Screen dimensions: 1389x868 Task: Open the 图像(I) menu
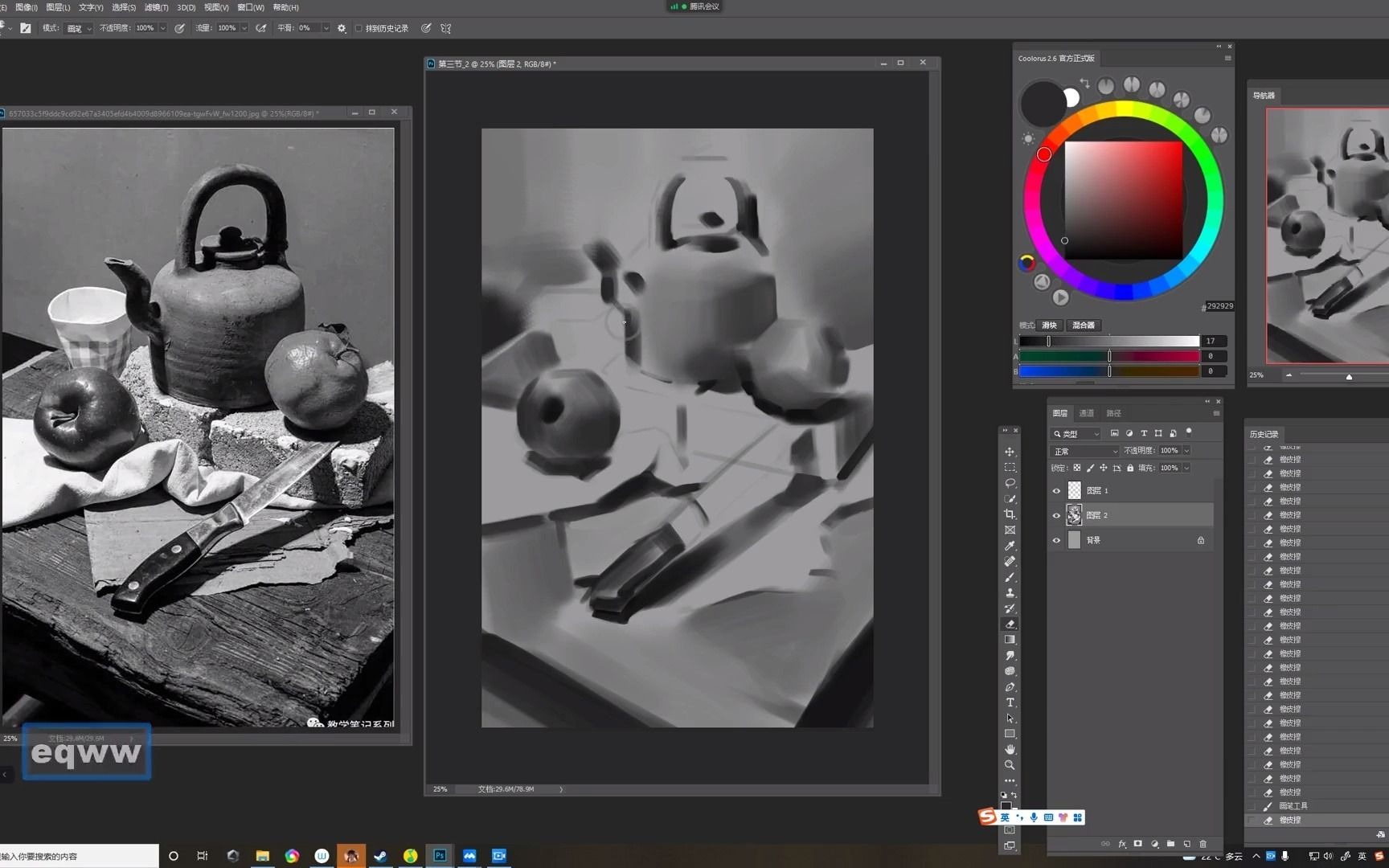27,7
